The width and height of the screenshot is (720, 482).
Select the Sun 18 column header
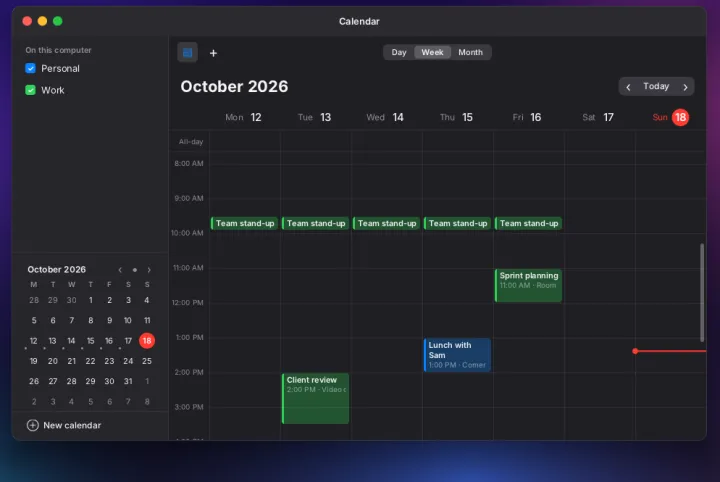(x=671, y=118)
